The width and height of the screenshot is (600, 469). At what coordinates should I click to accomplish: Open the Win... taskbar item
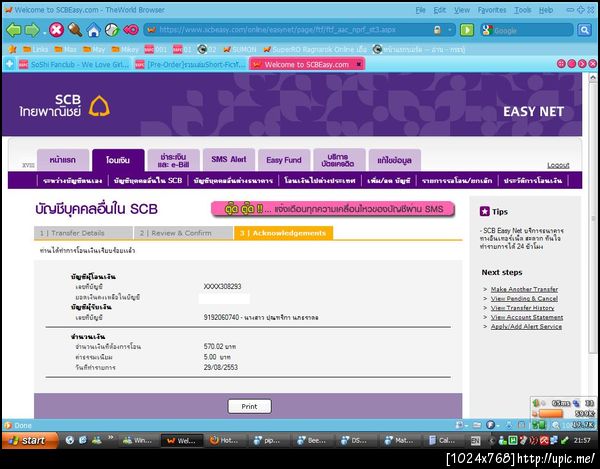click(x=139, y=441)
